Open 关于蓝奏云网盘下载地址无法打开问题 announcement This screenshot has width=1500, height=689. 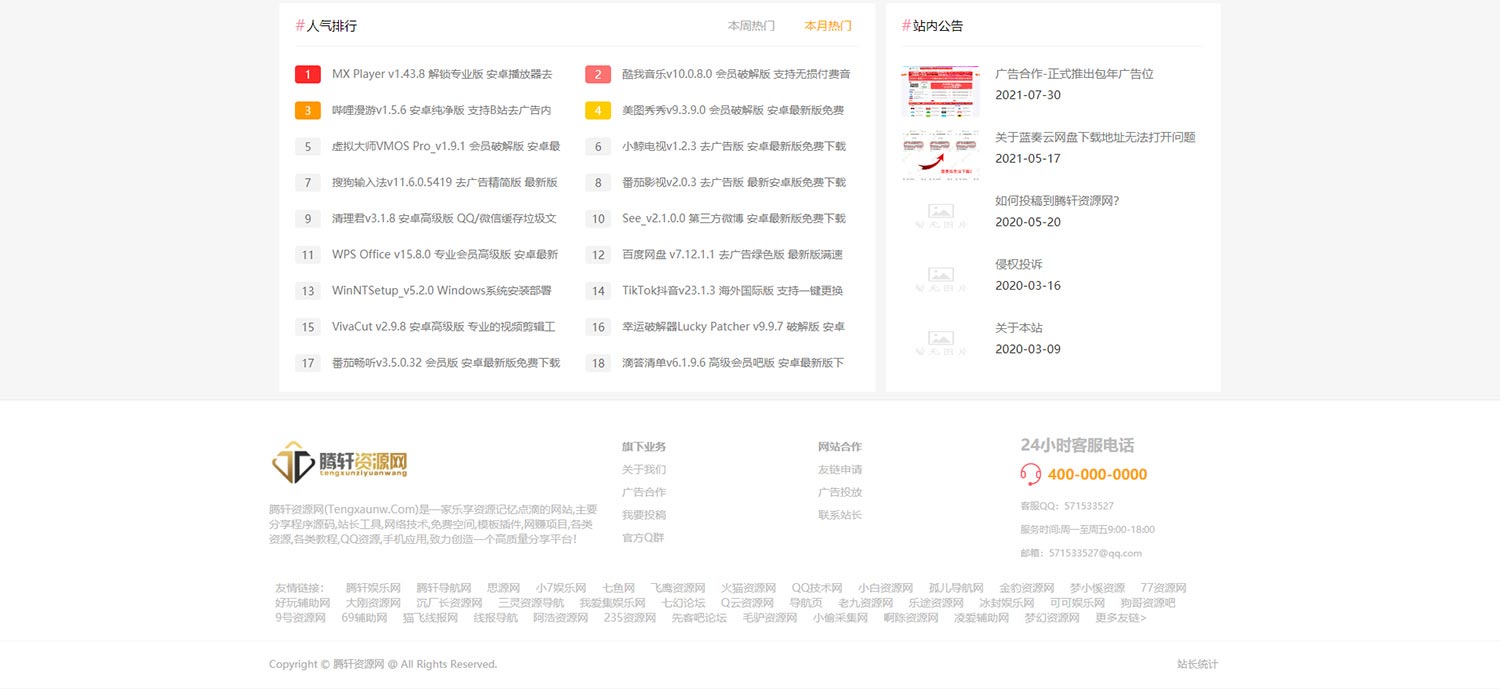(1095, 137)
